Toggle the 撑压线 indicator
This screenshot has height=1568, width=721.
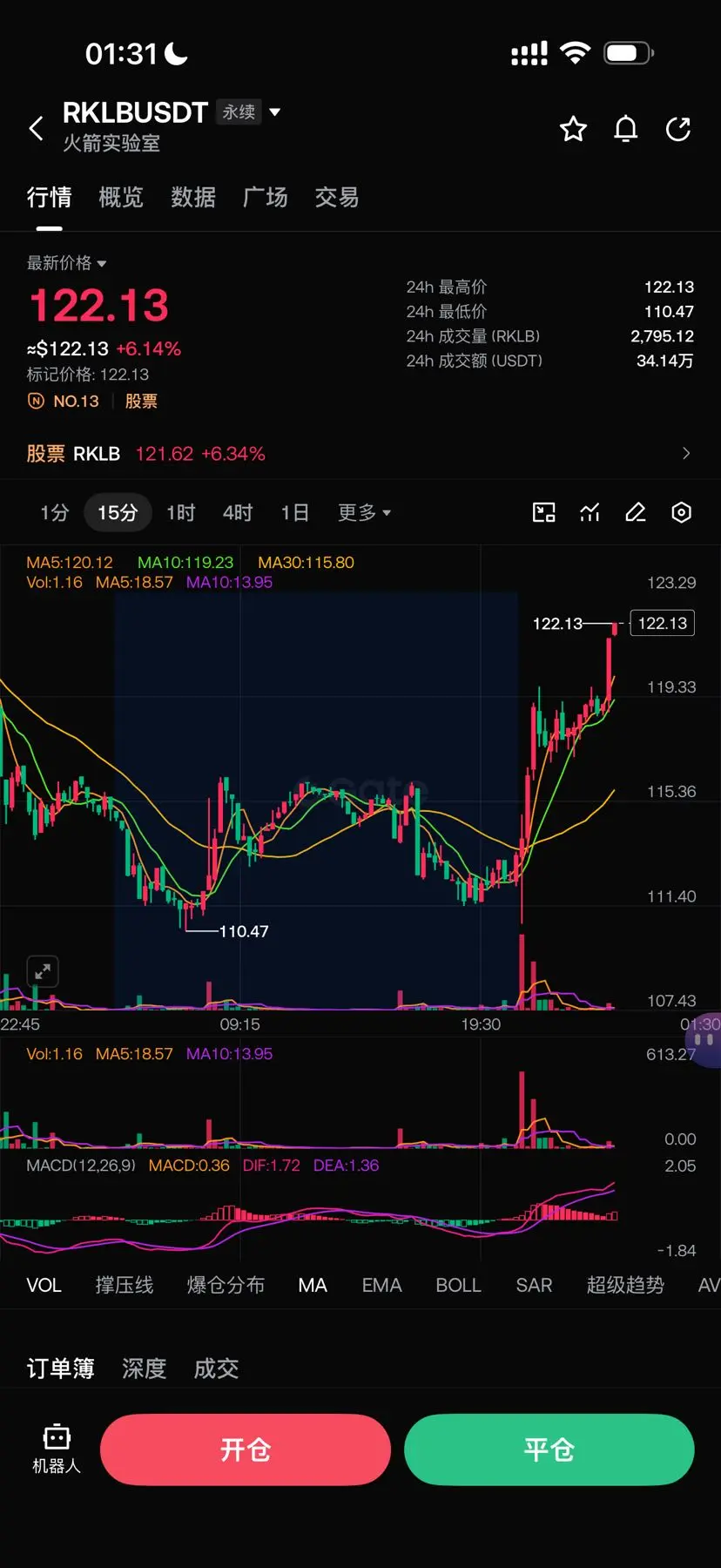point(125,1285)
